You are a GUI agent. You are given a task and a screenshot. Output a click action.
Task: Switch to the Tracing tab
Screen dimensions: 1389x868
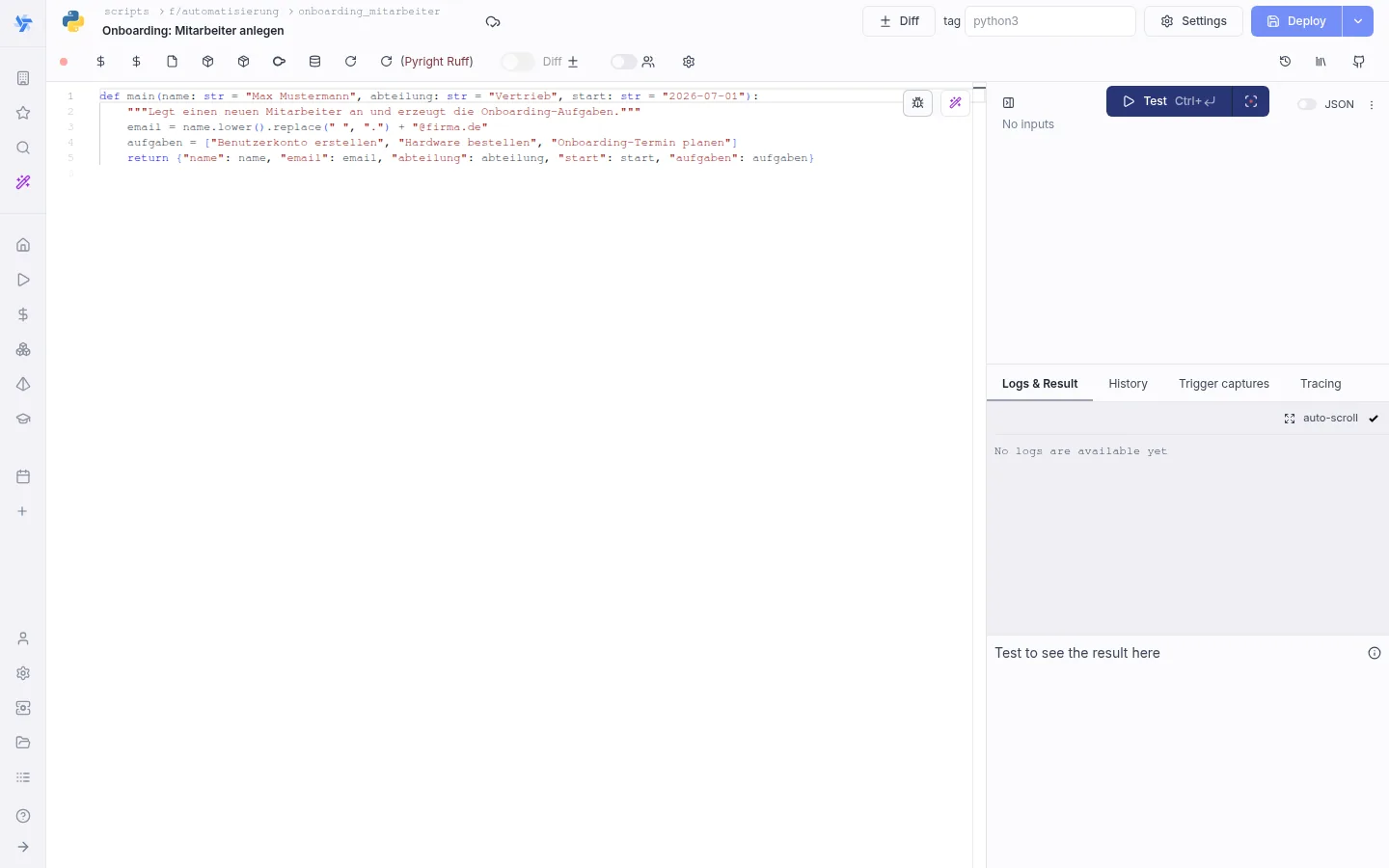pos(1321,384)
